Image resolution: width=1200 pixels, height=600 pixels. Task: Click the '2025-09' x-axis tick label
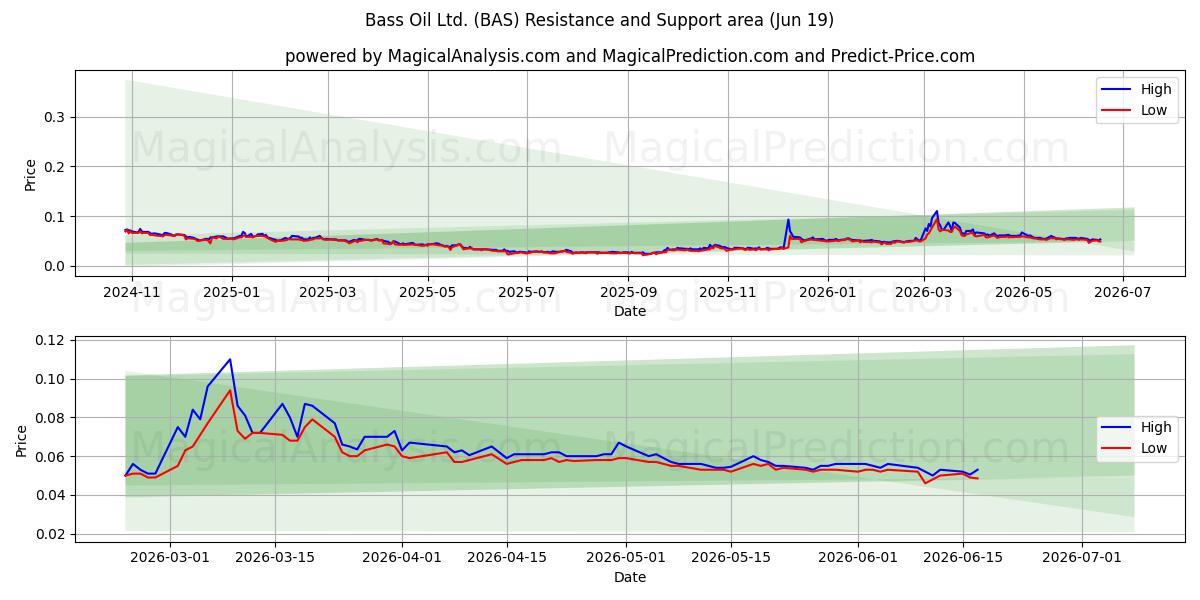(x=628, y=291)
